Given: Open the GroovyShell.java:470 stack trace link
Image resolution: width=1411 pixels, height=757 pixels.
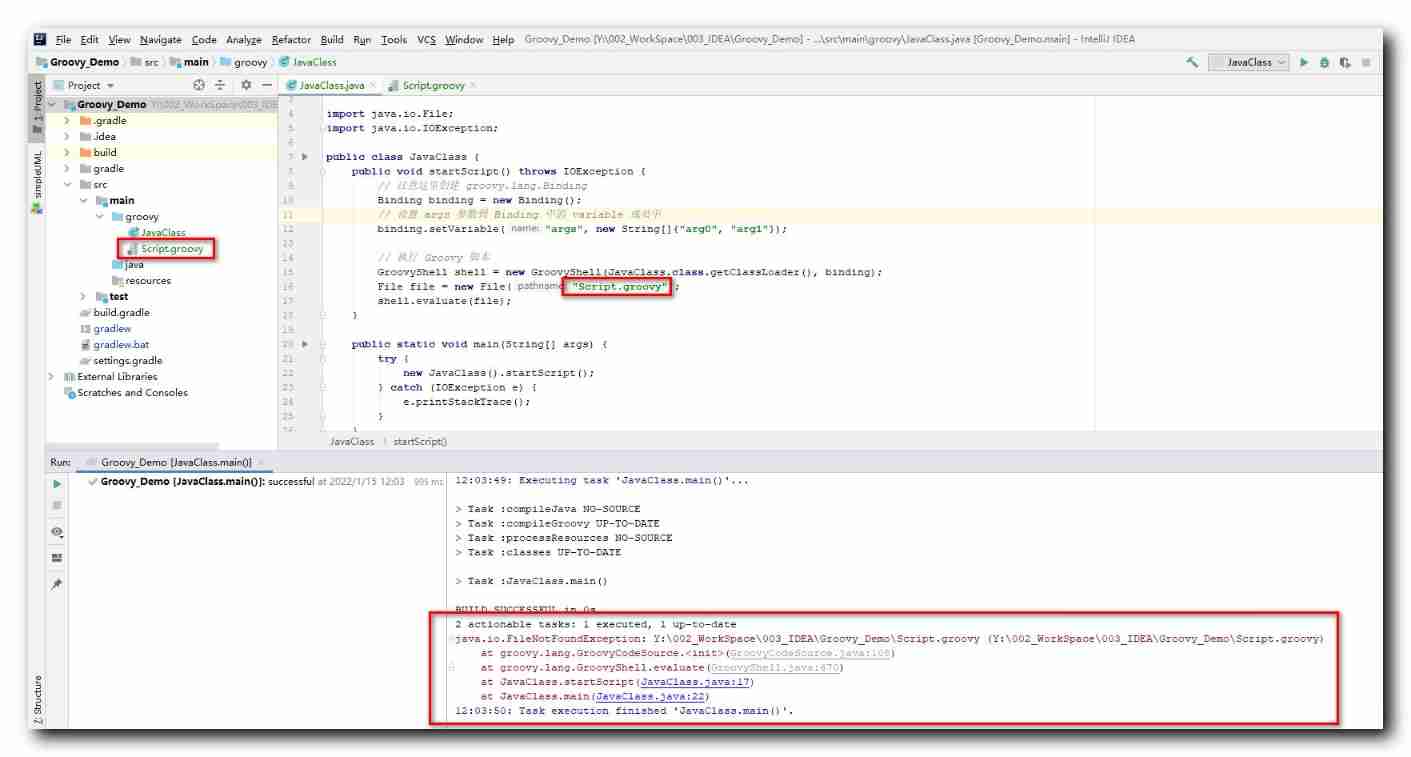Looking at the screenshot, I should click(x=774, y=668).
